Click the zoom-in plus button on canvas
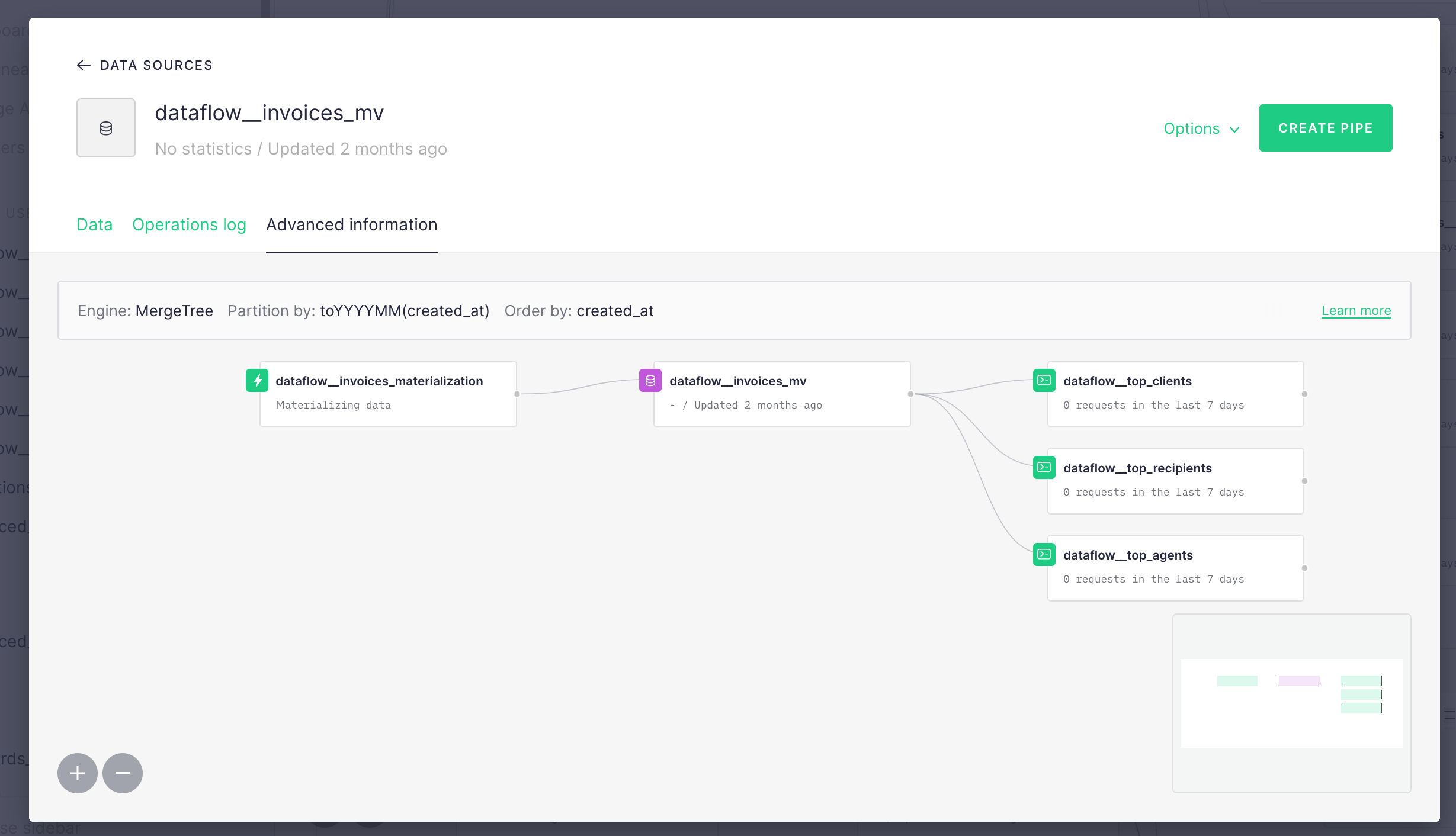The image size is (1456, 836). click(79, 773)
